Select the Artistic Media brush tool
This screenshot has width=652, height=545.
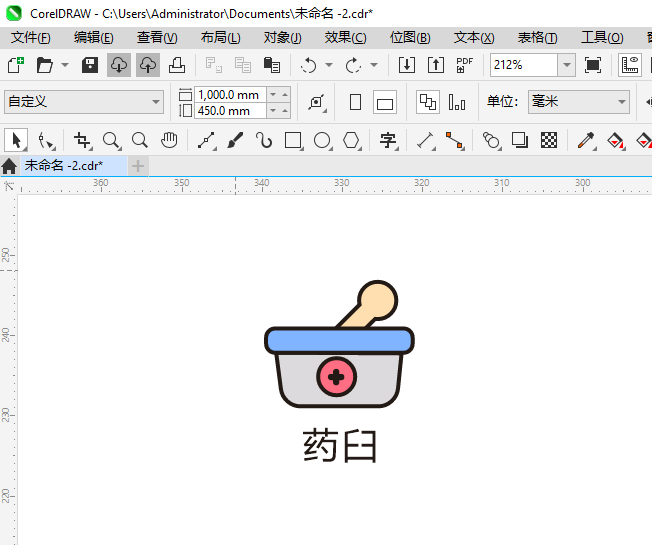(235, 140)
